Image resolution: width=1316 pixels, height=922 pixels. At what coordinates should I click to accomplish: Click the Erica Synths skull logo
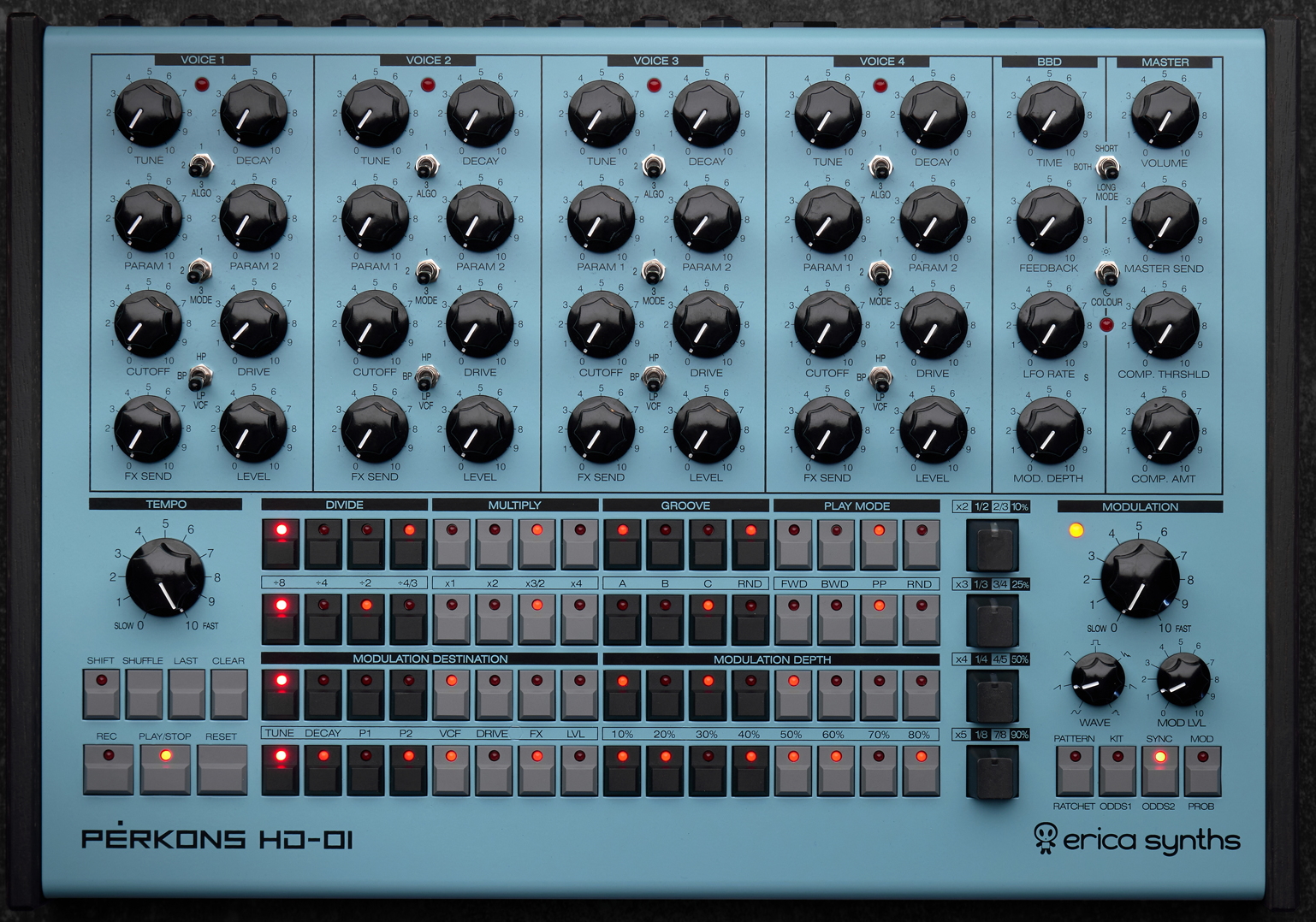click(x=1045, y=838)
